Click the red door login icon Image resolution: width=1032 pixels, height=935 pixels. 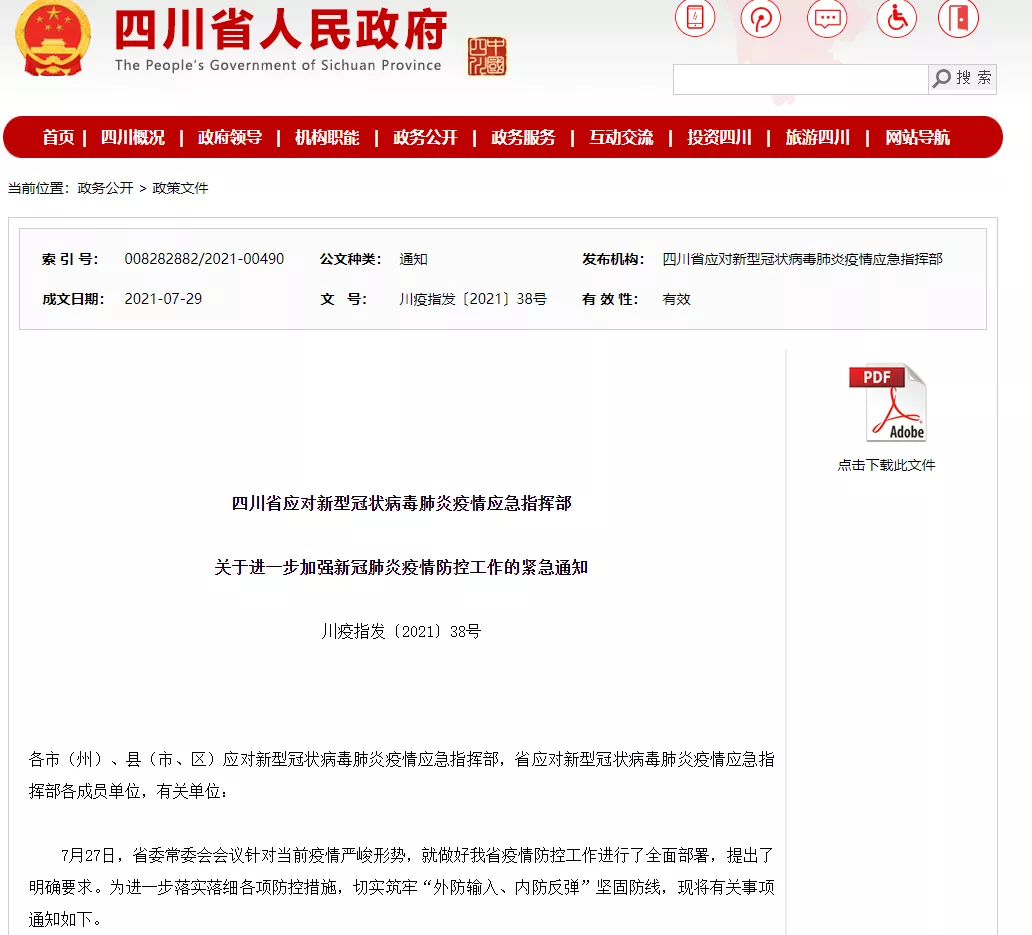click(958, 18)
